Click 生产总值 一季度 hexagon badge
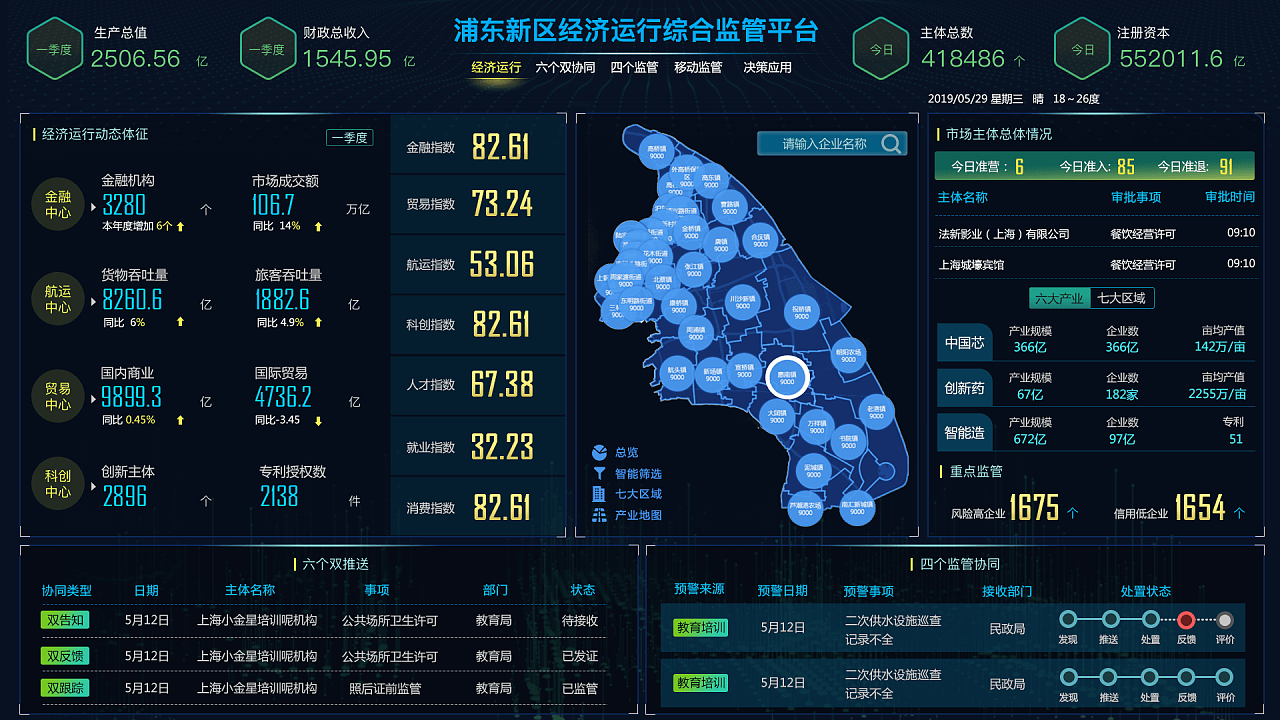 coord(54,48)
